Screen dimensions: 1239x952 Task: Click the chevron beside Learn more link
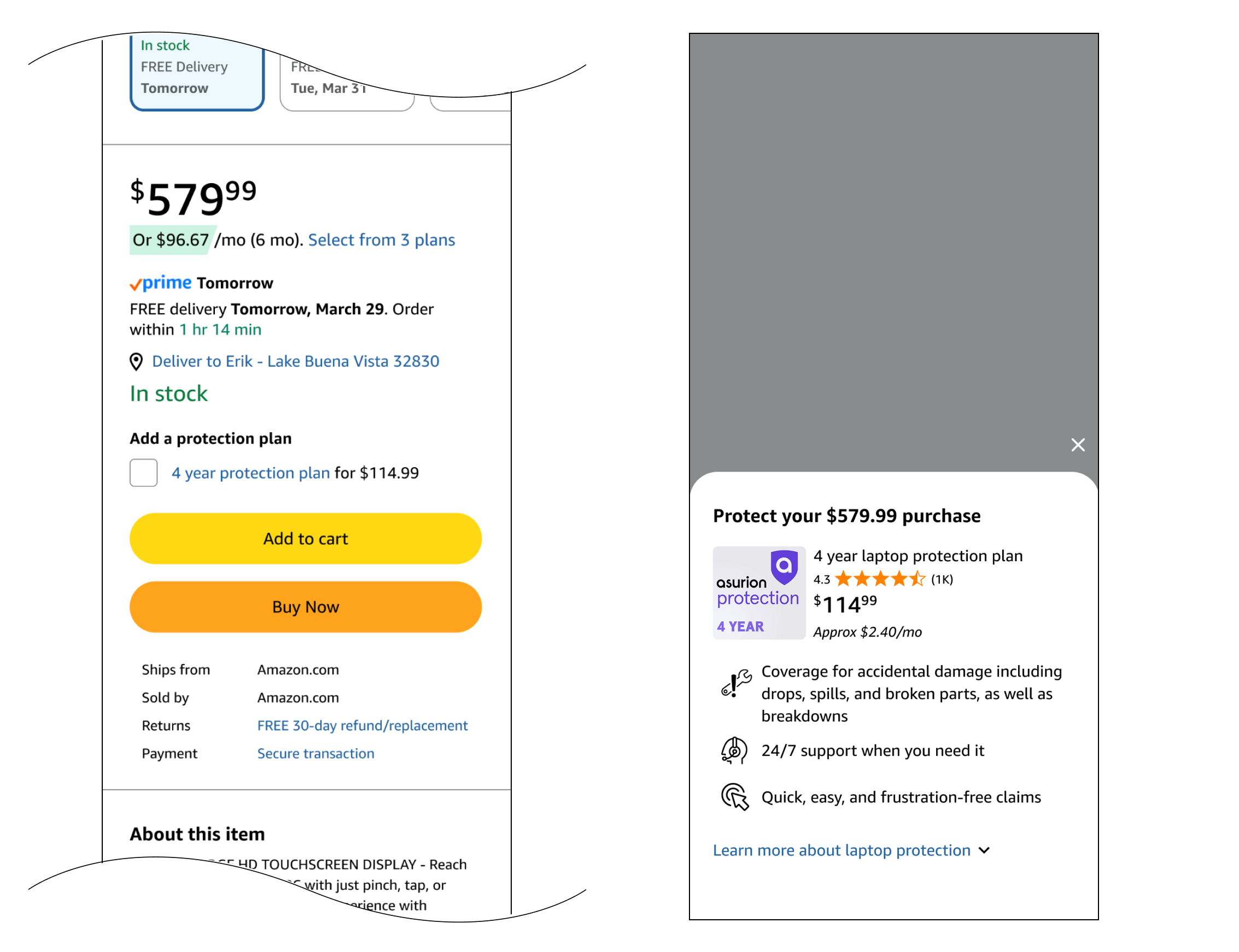point(984,850)
